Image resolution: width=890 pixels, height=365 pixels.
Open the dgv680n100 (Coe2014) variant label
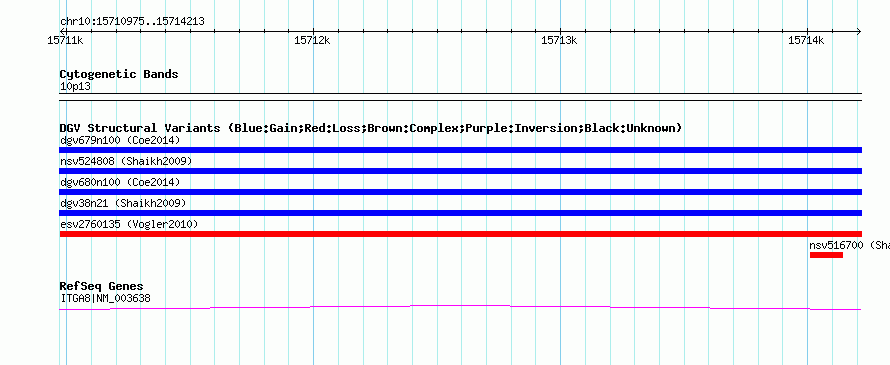pyautogui.click(x=120, y=182)
